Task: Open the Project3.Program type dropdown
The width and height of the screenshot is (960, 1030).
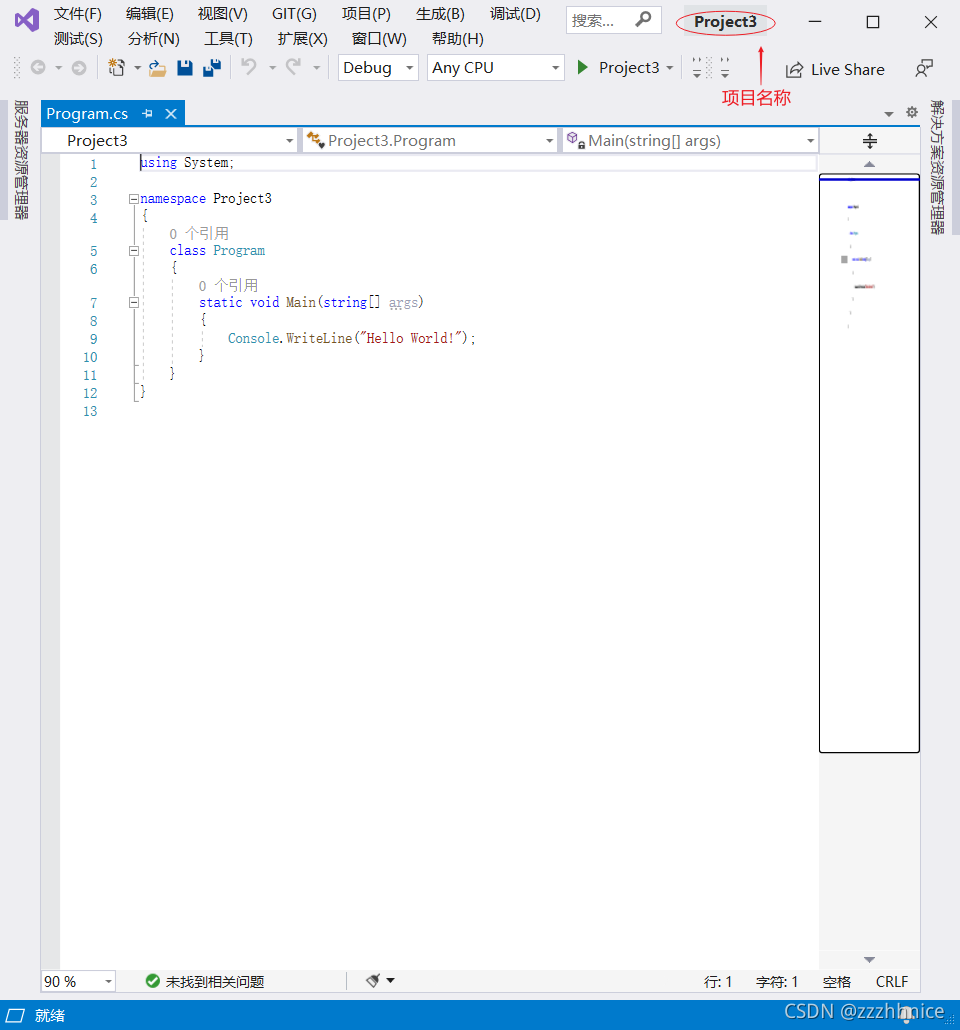Action: (x=430, y=141)
